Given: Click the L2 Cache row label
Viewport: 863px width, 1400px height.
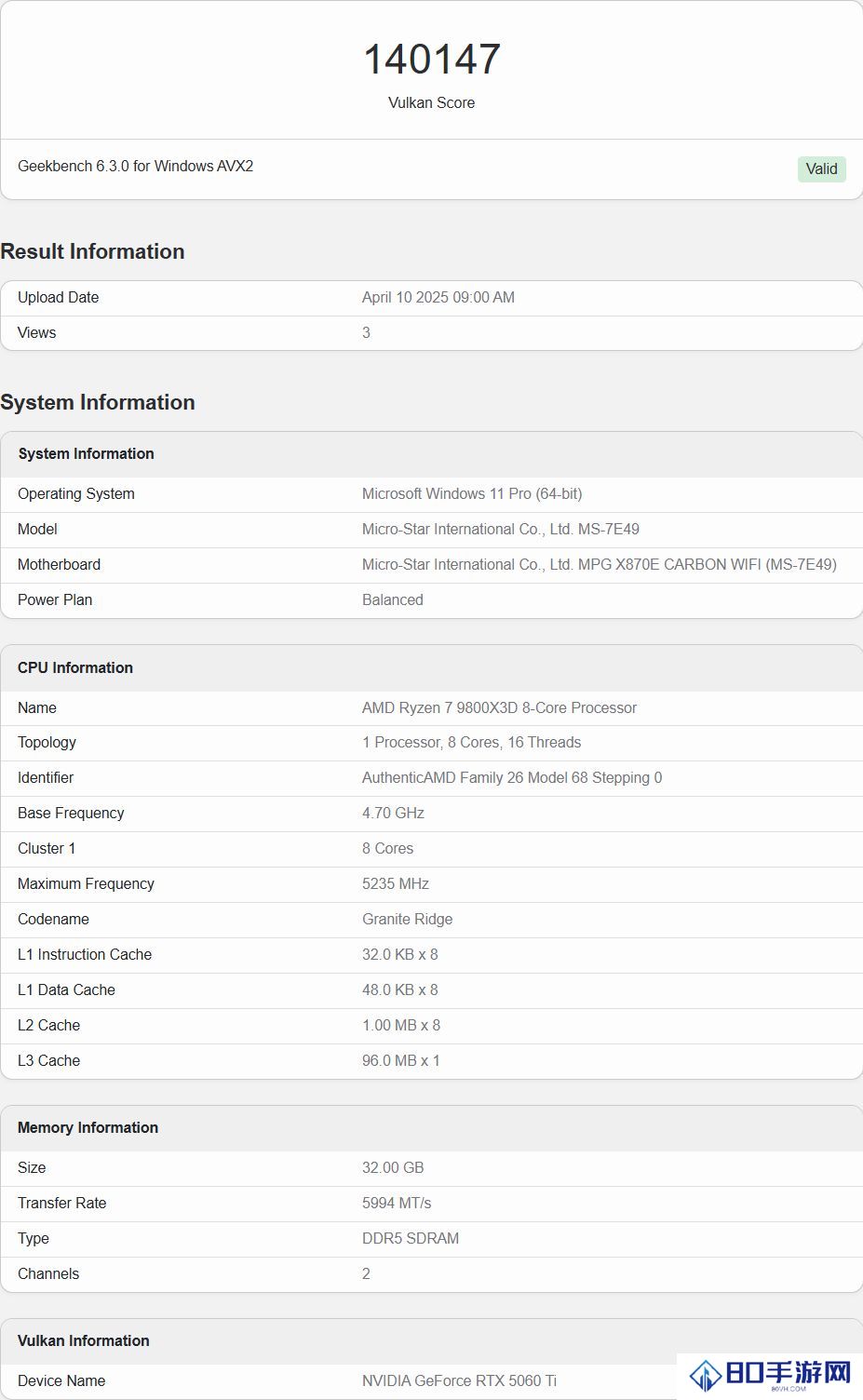Looking at the screenshot, I should 48,1025.
